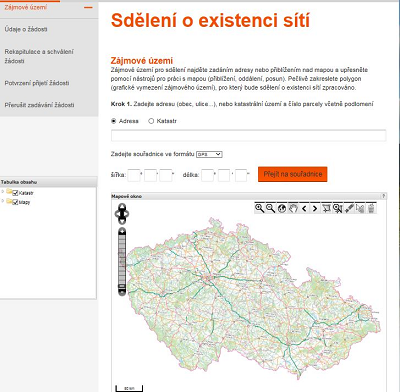Pan map left with navigation arrow
This screenshot has width=400, height=392.
[x=117, y=214]
